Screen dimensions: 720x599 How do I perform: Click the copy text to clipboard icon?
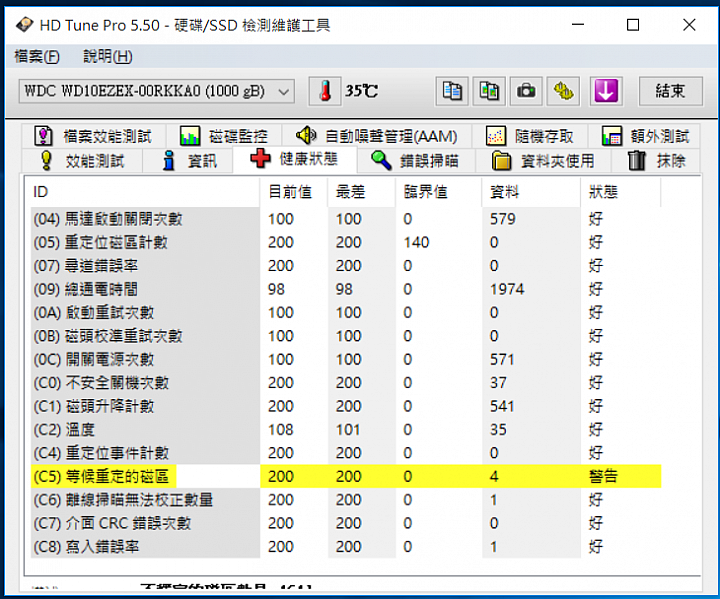tap(452, 91)
